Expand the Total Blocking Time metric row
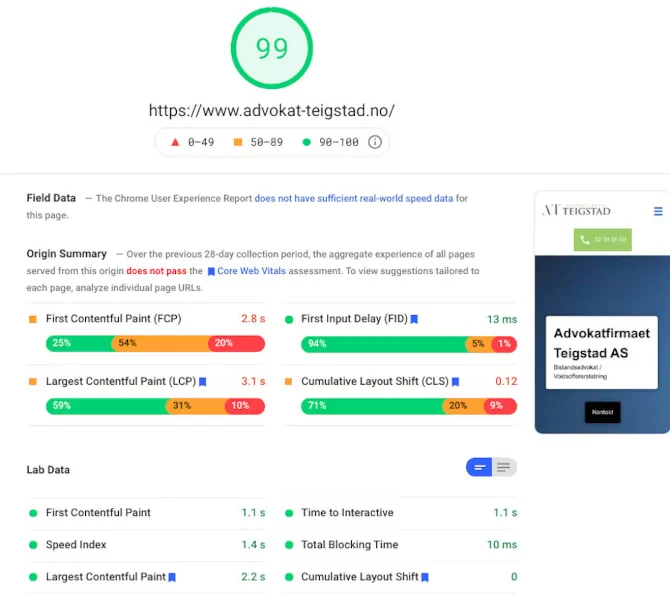The width and height of the screenshot is (670, 595). coord(349,545)
